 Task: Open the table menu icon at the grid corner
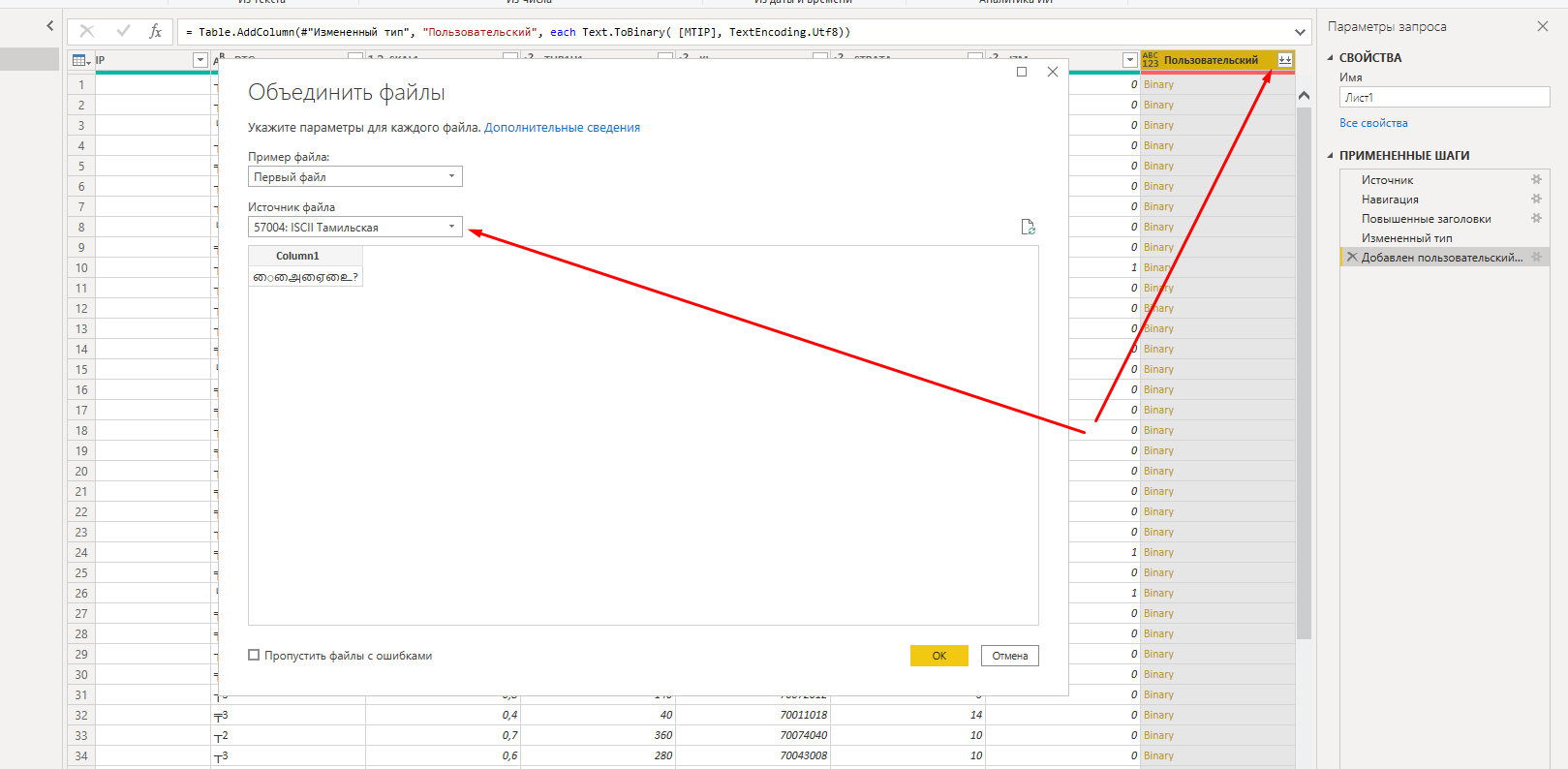pyautogui.click(x=81, y=60)
